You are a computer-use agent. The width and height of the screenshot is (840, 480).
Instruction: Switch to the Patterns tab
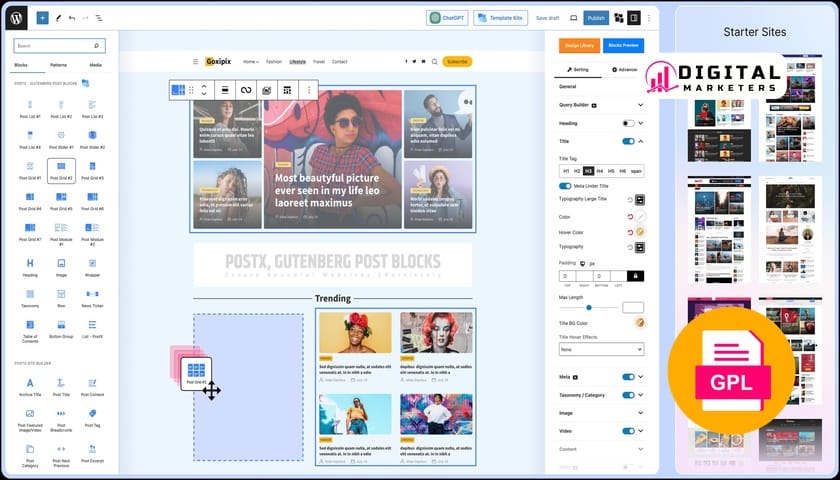(59, 65)
